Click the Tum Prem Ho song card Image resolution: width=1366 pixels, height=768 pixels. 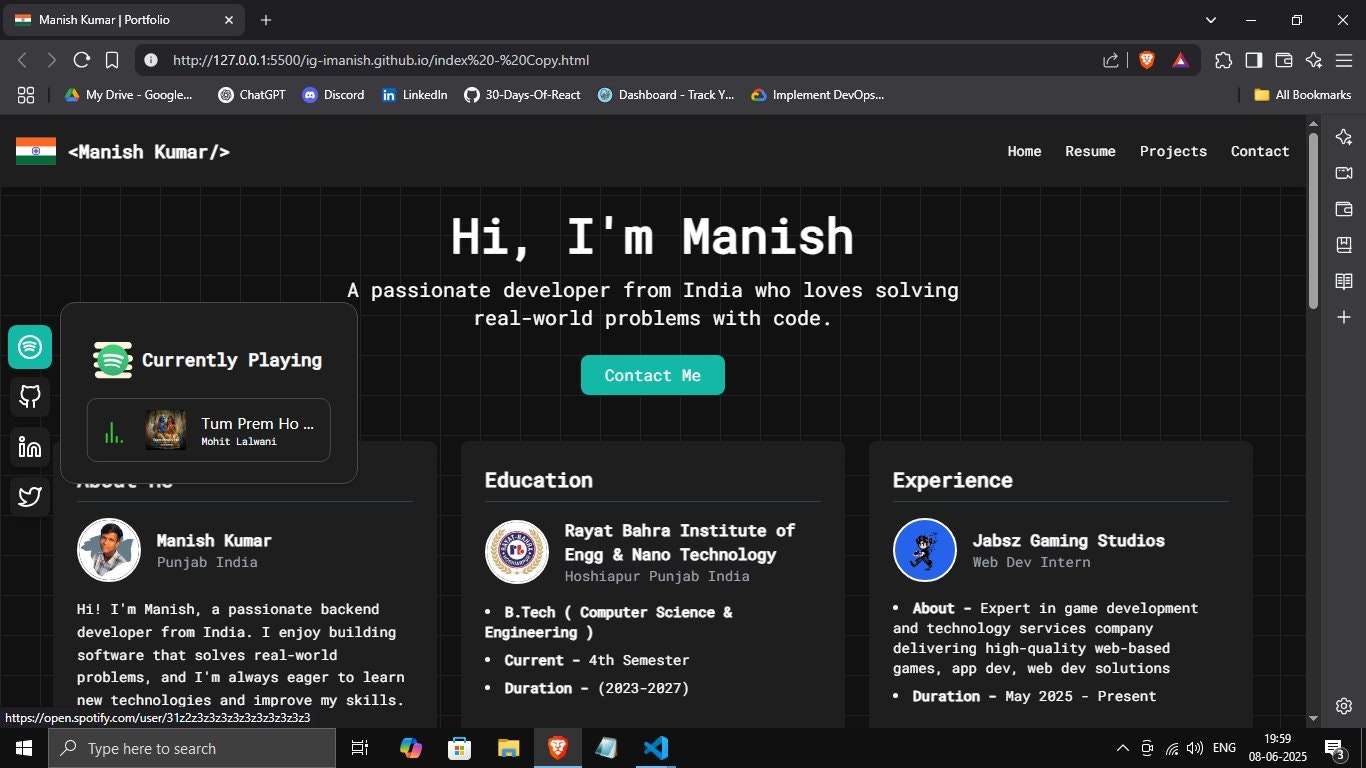point(209,430)
